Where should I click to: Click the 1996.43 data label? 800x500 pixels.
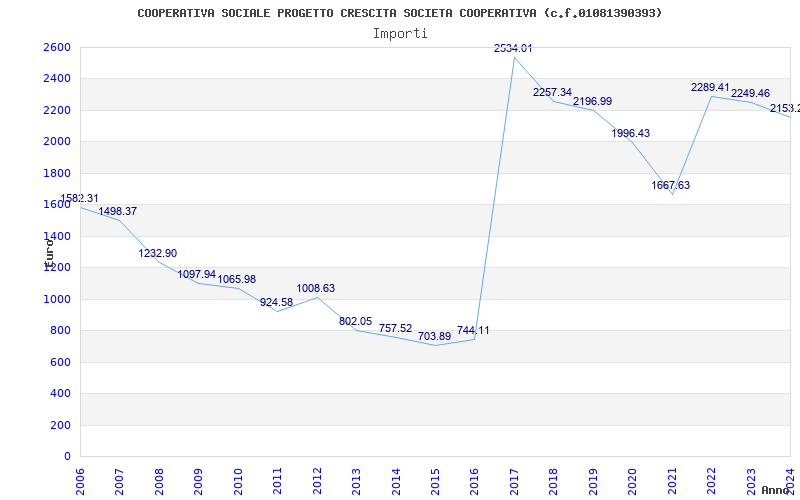[631, 133]
